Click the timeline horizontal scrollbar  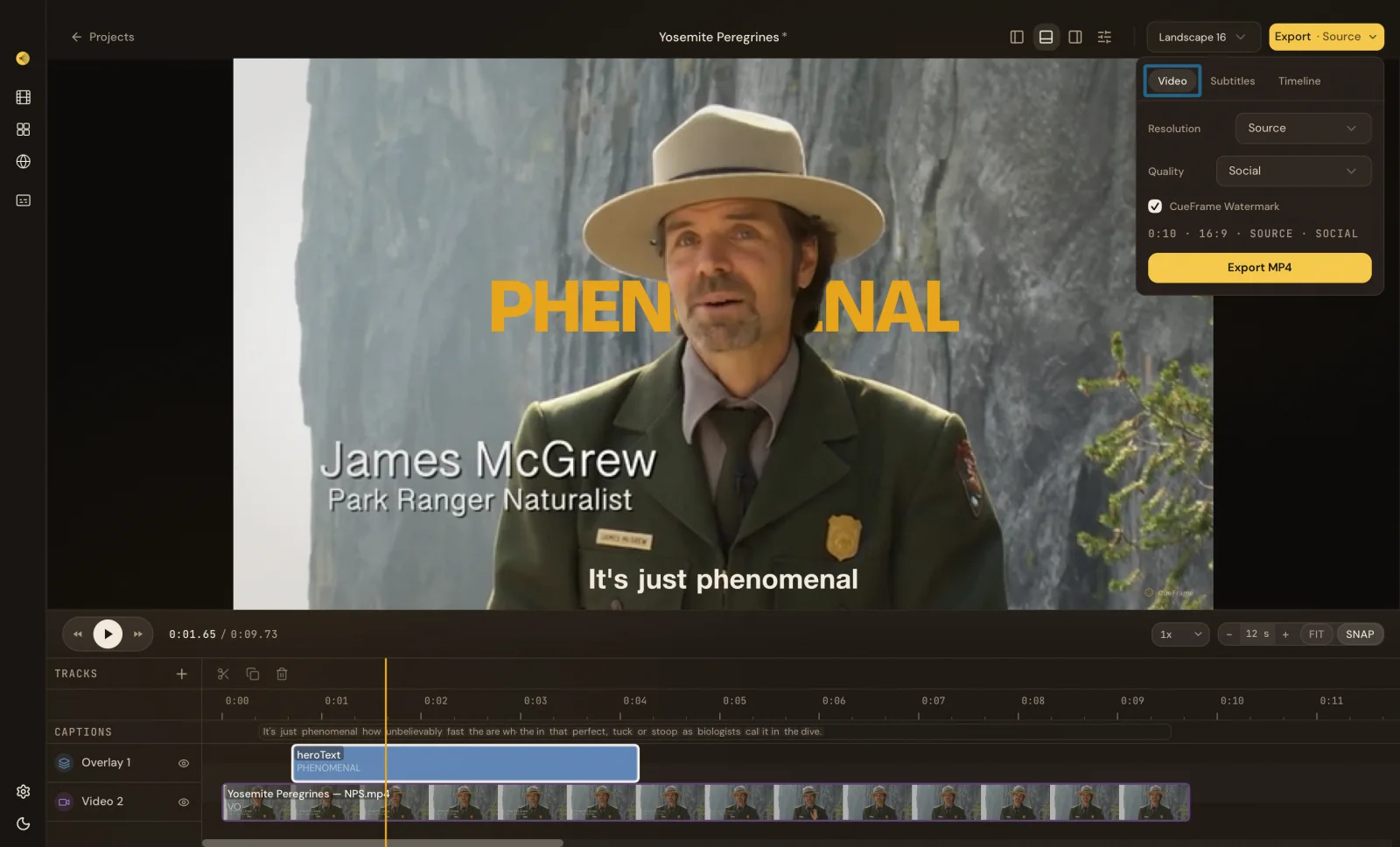382,843
